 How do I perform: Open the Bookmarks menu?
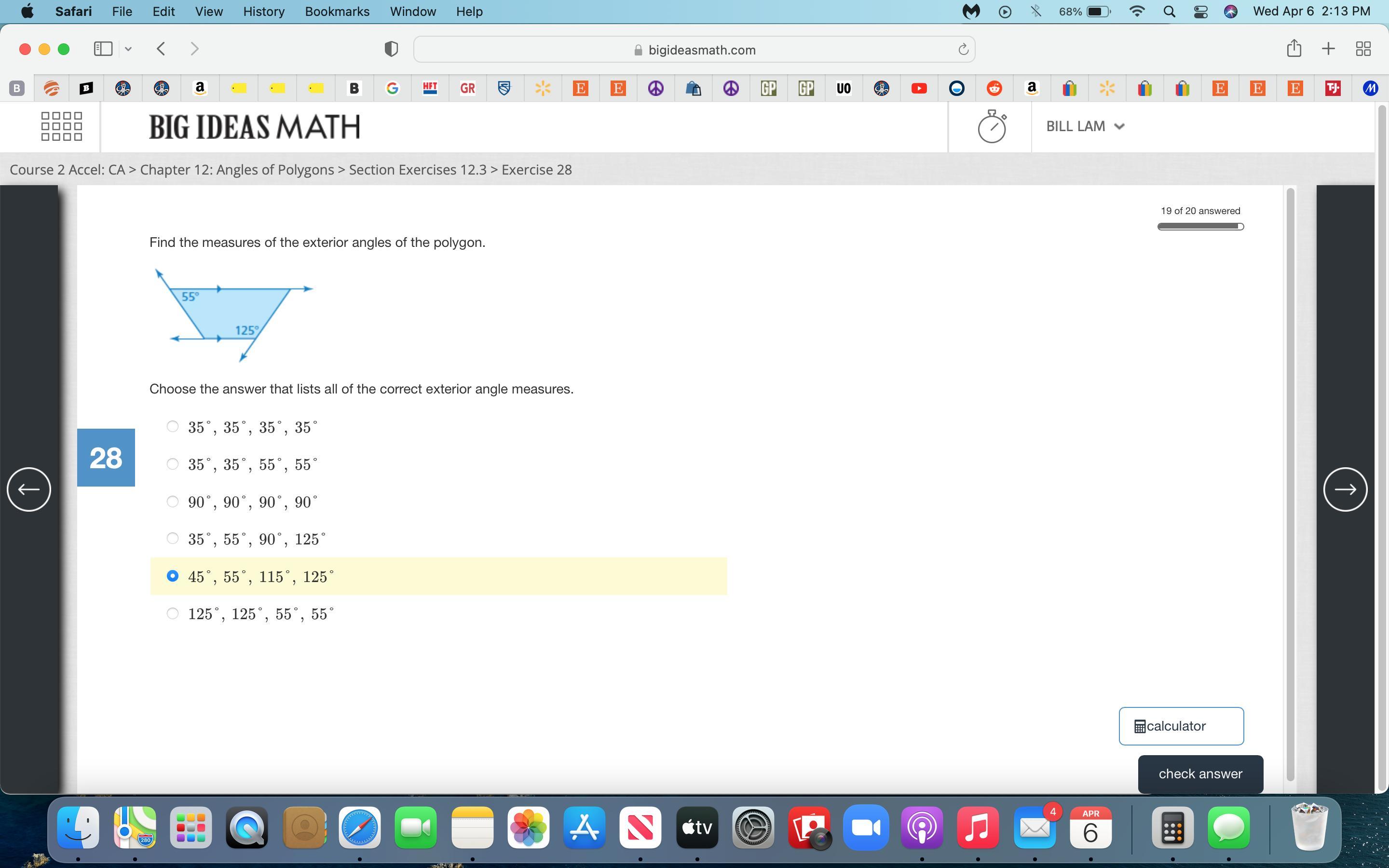(337, 12)
